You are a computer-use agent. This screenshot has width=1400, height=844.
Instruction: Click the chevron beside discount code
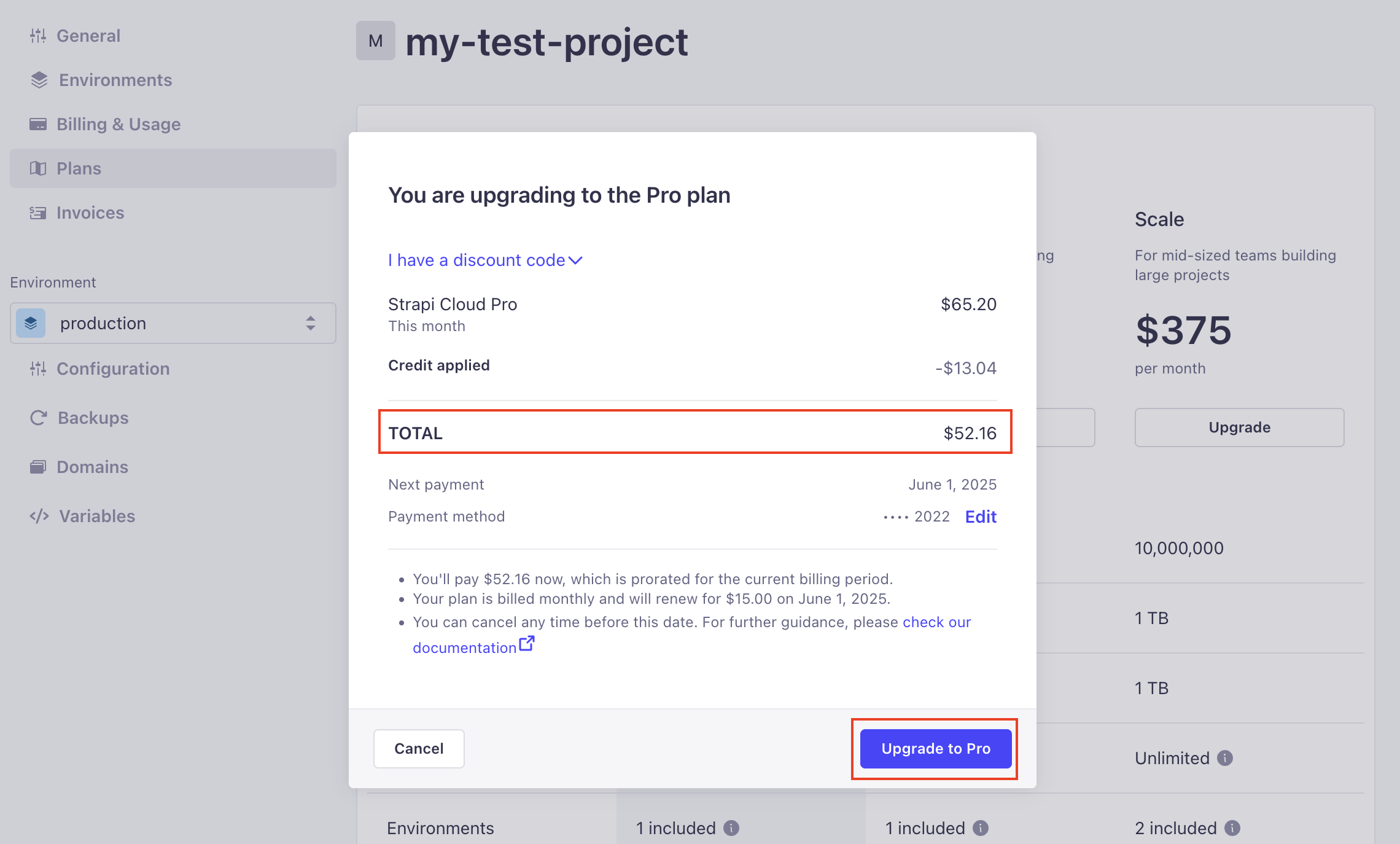click(576, 260)
